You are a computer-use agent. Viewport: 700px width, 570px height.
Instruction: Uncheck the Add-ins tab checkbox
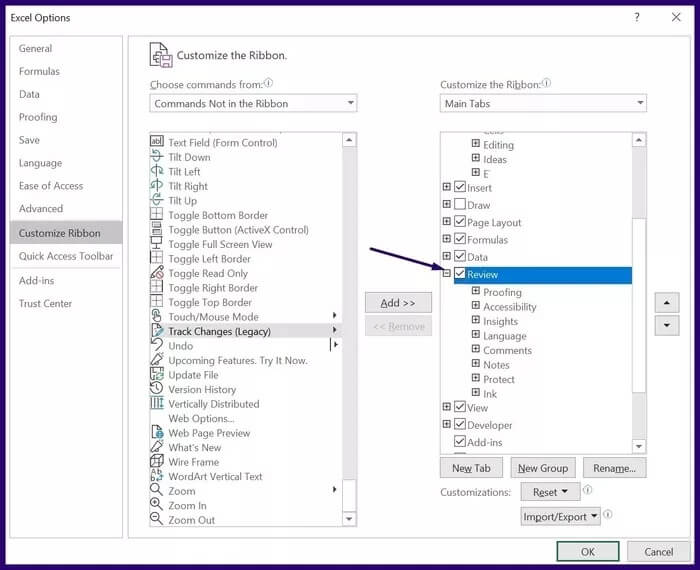(x=460, y=441)
